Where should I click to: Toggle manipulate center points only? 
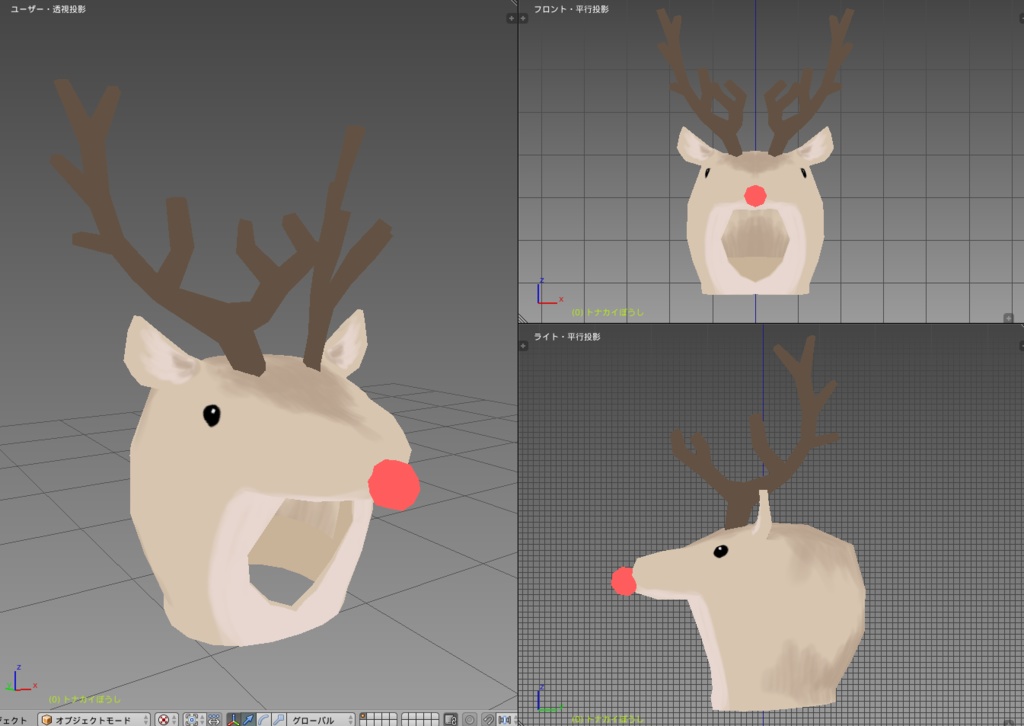coord(214,719)
